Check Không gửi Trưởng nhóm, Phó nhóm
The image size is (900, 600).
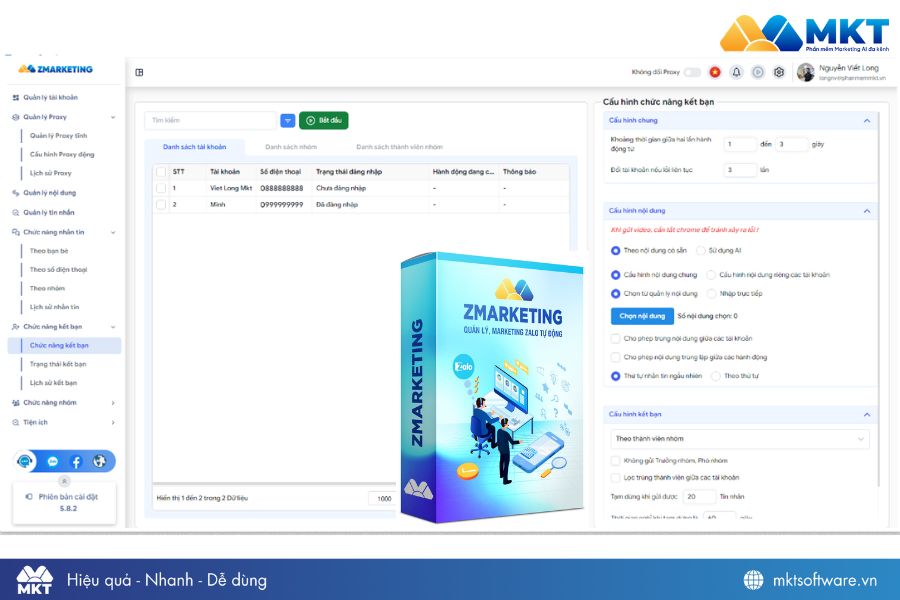(615, 460)
